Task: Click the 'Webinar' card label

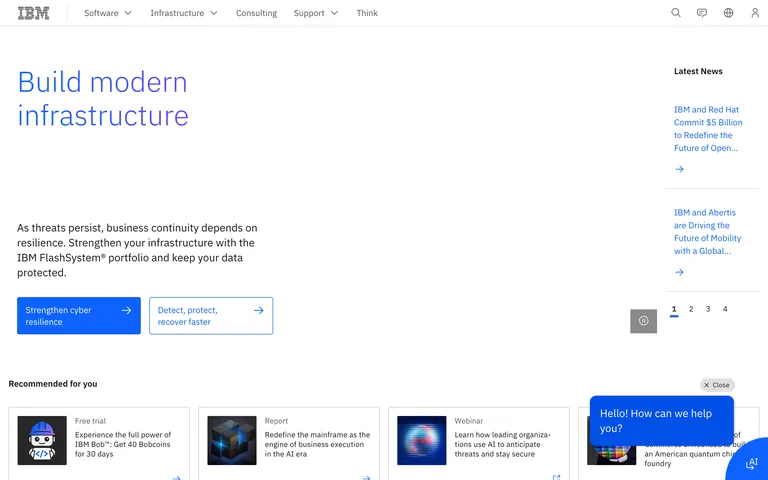Action: tap(469, 421)
